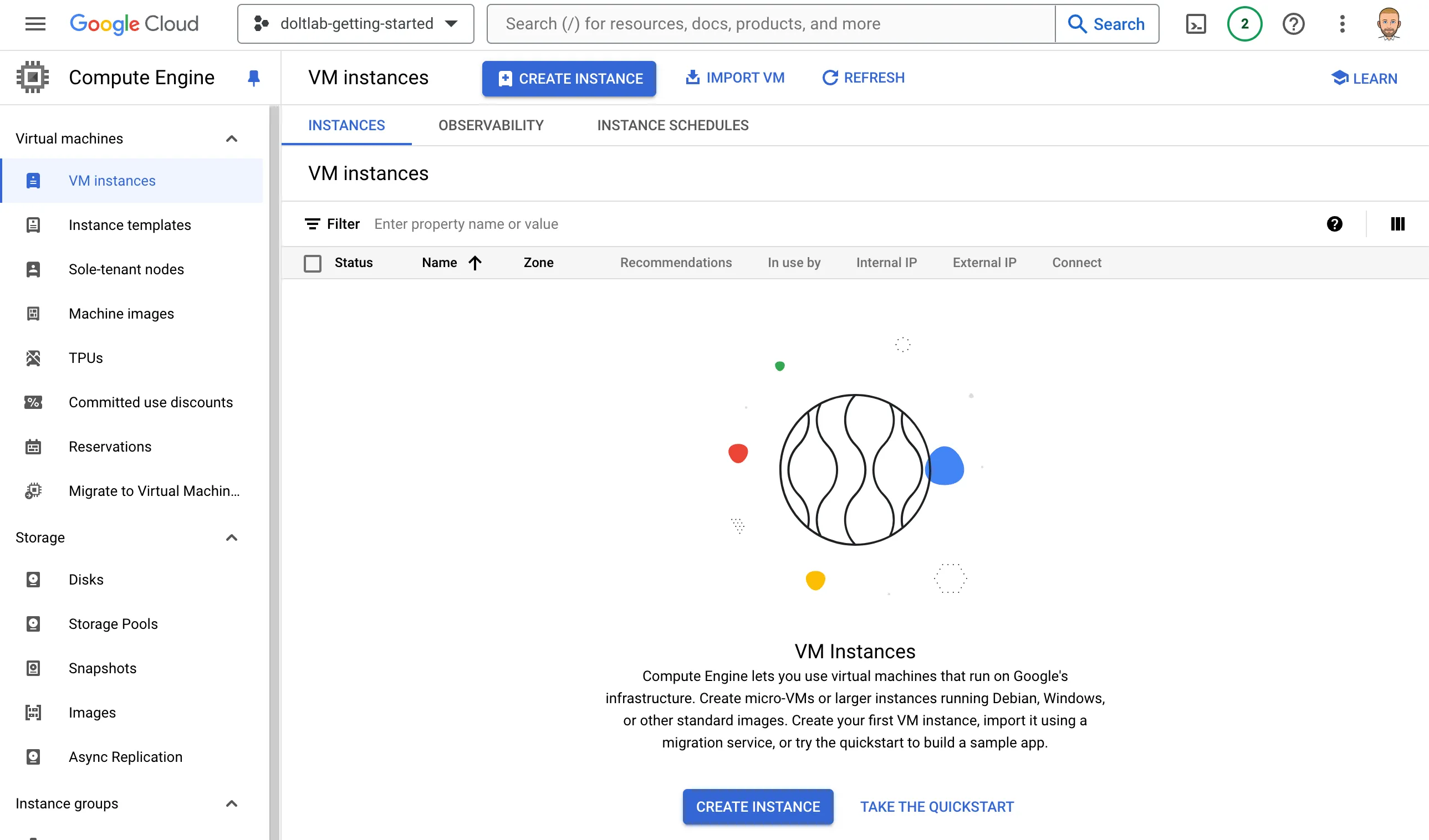Click the help question mark in top bar

(1293, 24)
